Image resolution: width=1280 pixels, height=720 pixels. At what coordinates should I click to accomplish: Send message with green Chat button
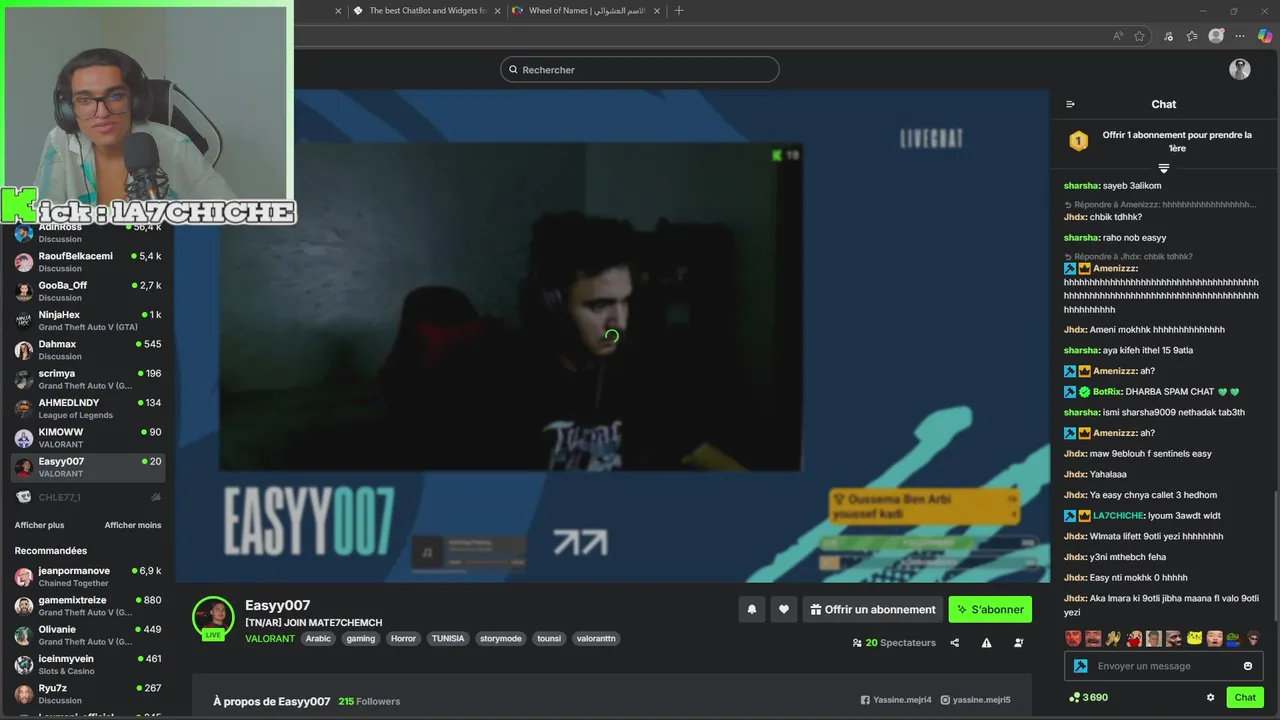pyautogui.click(x=1245, y=697)
